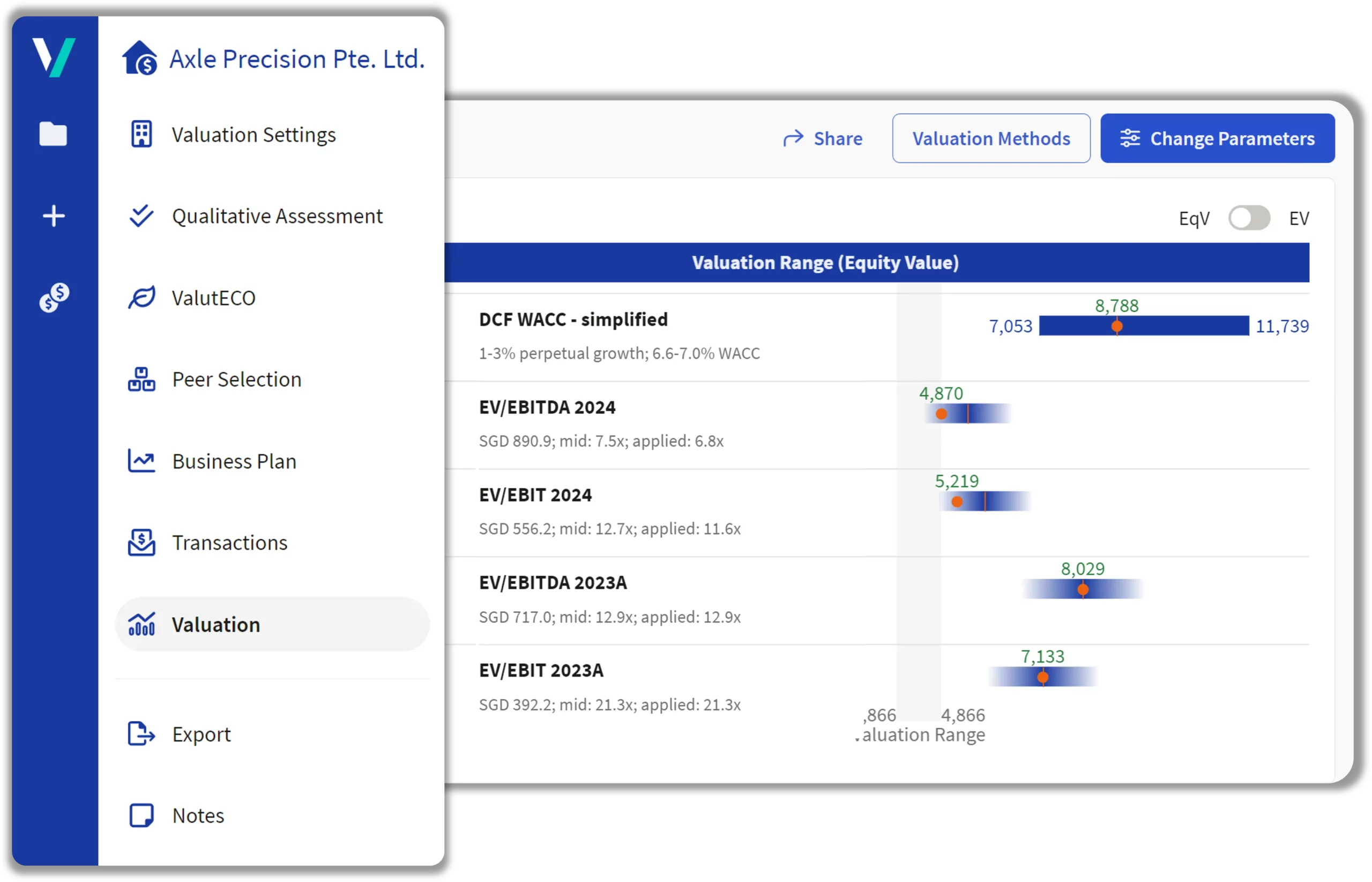The height and width of the screenshot is (882, 1372).
Task: Open Change Parameters panel
Action: tap(1217, 138)
